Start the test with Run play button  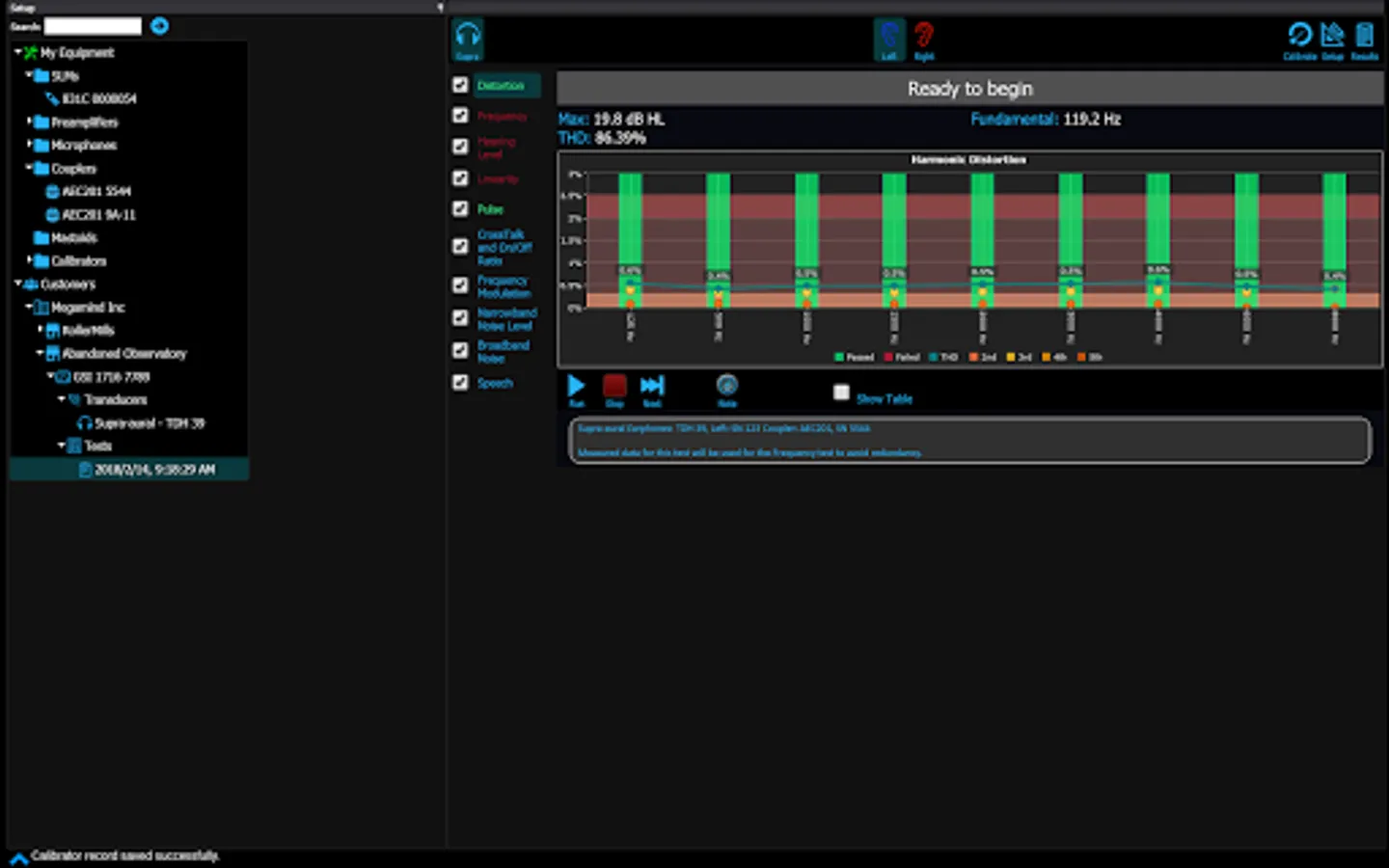[x=576, y=389]
